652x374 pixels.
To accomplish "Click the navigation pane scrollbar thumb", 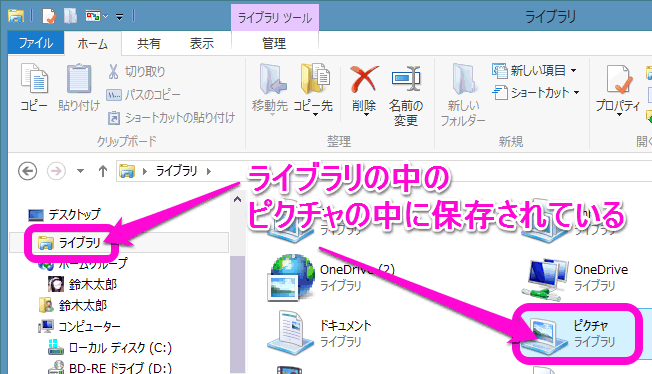I will [237, 314].
